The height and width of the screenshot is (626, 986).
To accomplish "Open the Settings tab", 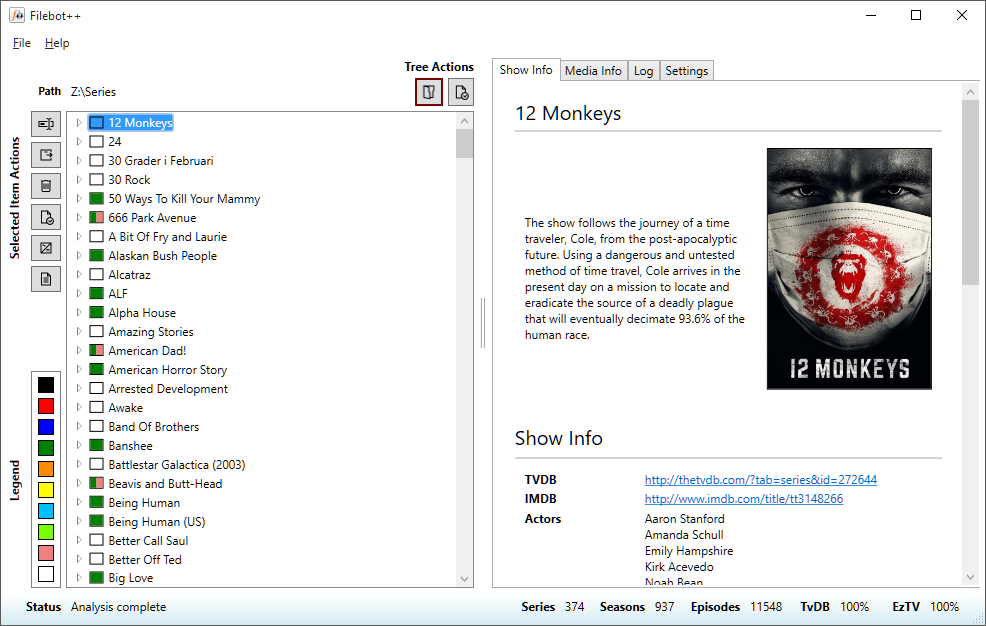I will 687,71.
